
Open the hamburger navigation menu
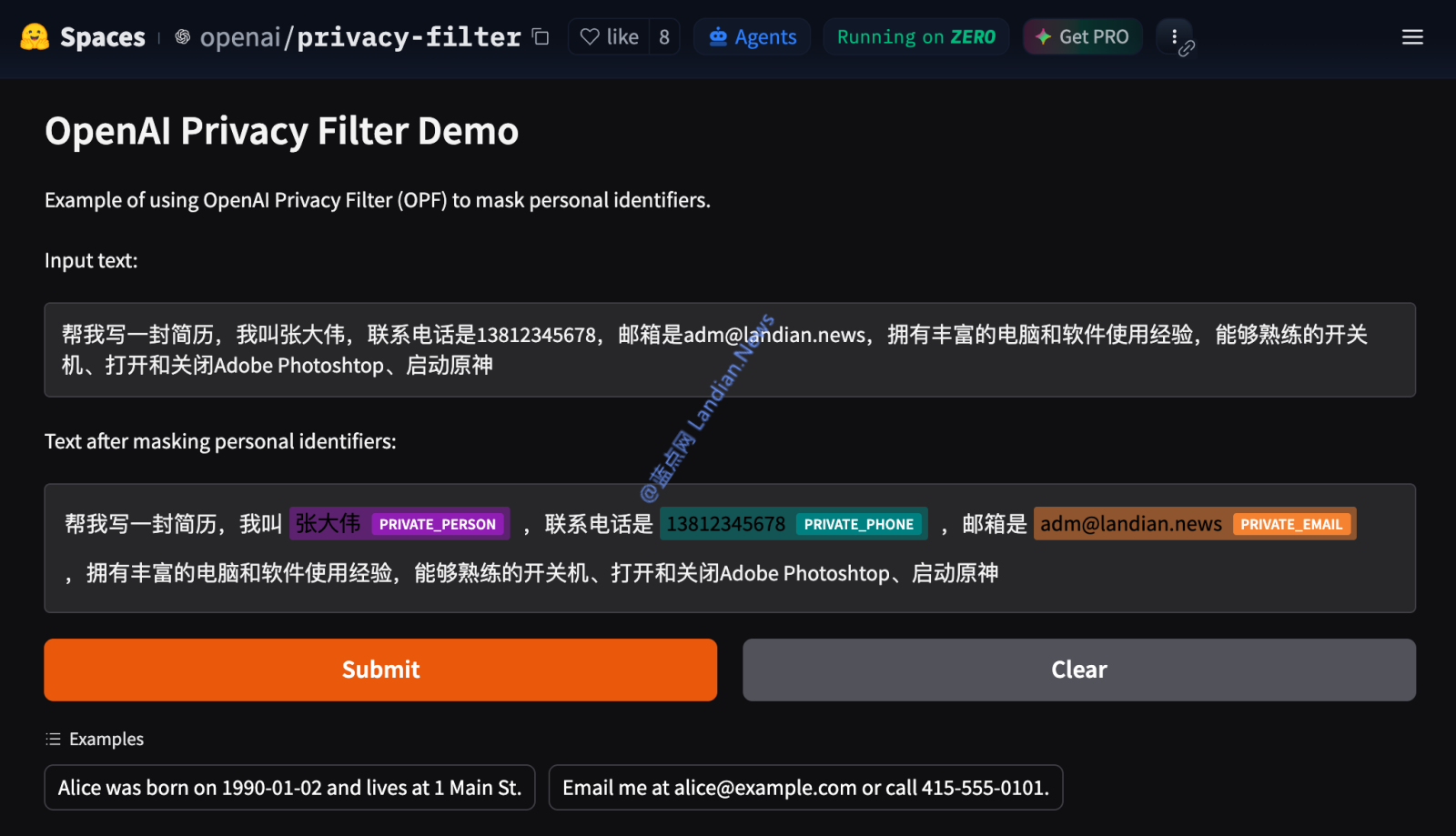(1412, 36)
